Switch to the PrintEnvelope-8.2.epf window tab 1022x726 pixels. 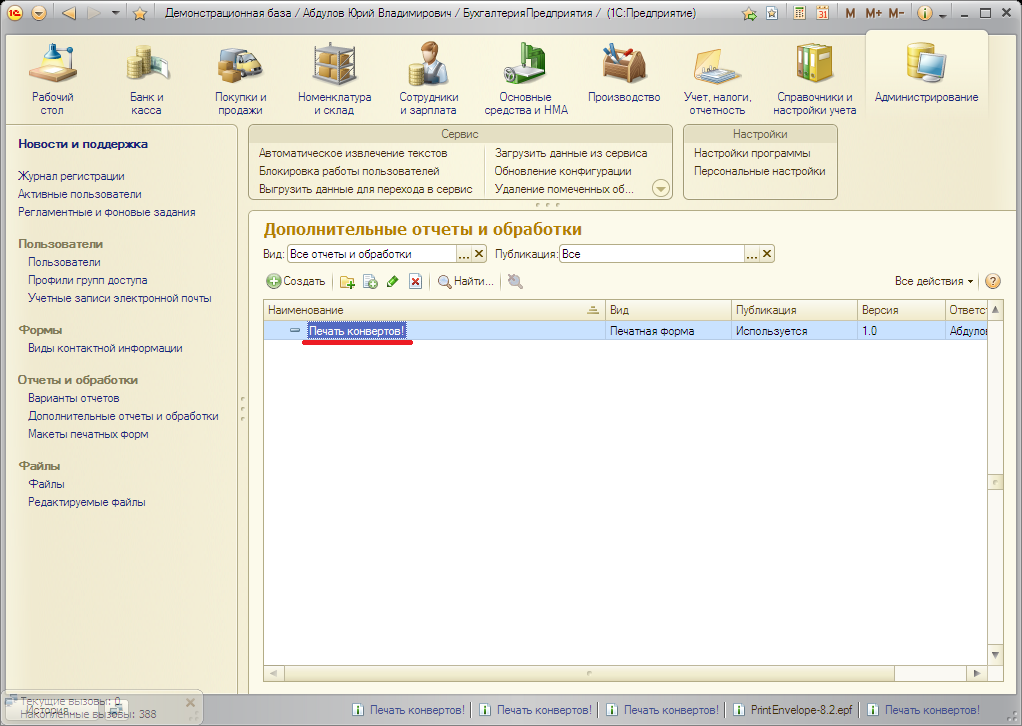coord(795,710)
